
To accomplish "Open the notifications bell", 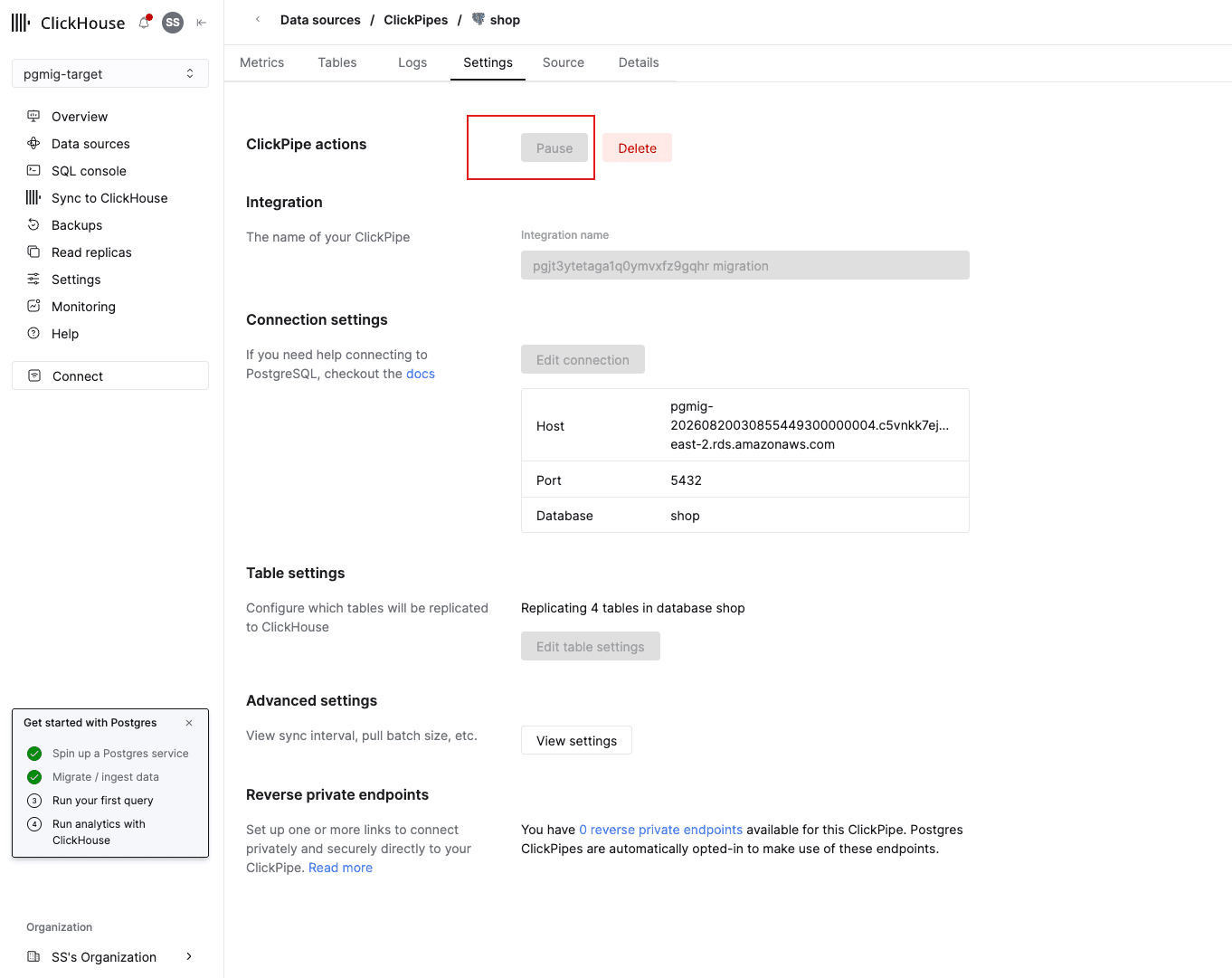I will (x=145, y=23).
